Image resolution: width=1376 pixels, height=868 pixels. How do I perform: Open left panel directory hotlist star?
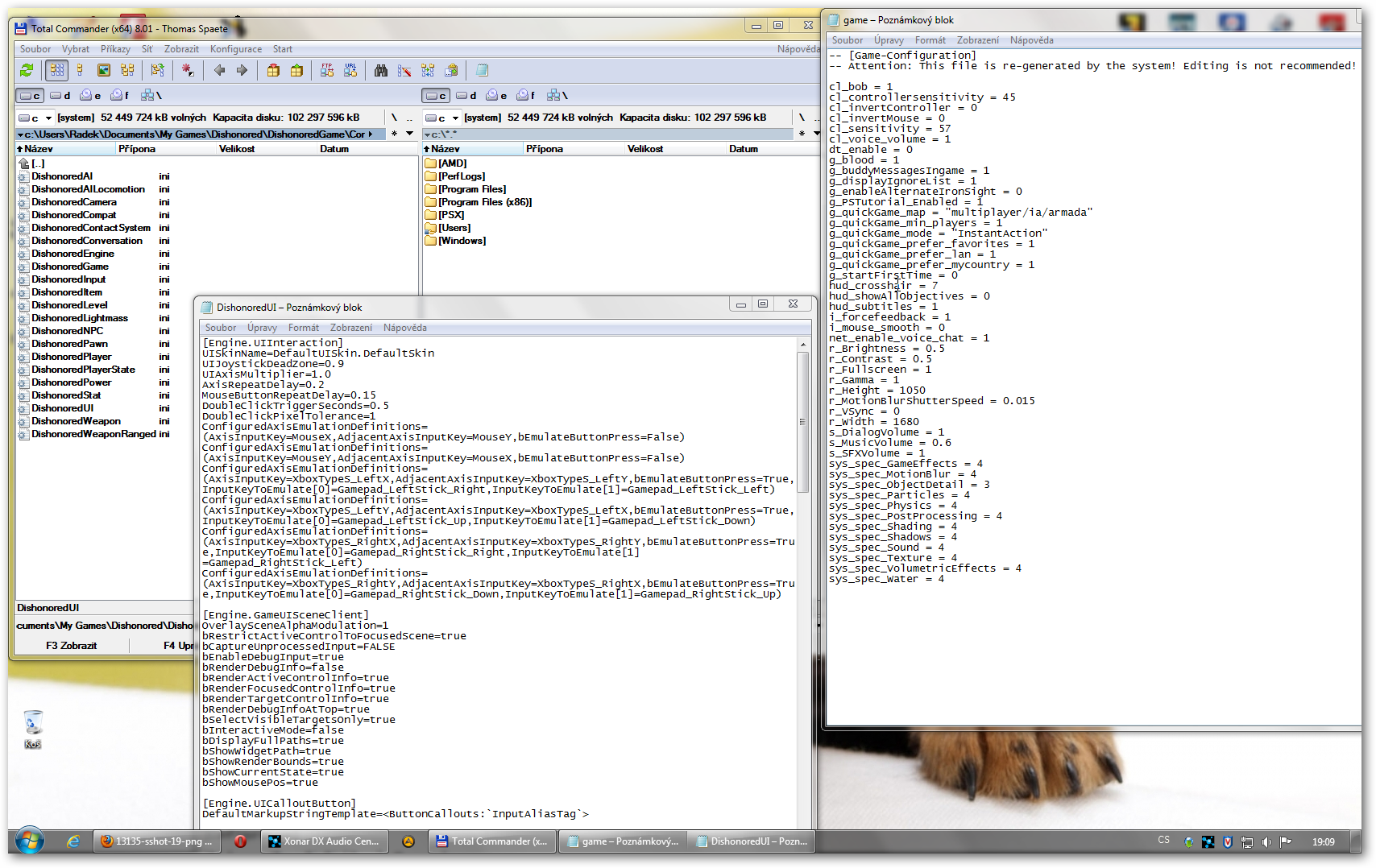[x=394, y=134]
